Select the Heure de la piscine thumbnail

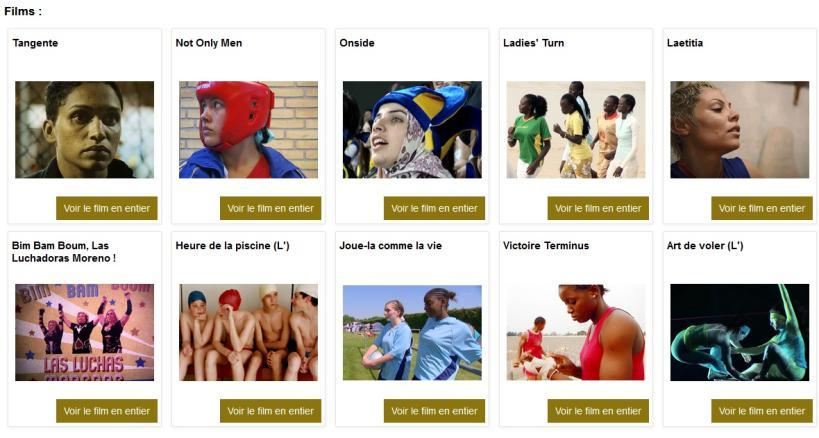[248, 333]
